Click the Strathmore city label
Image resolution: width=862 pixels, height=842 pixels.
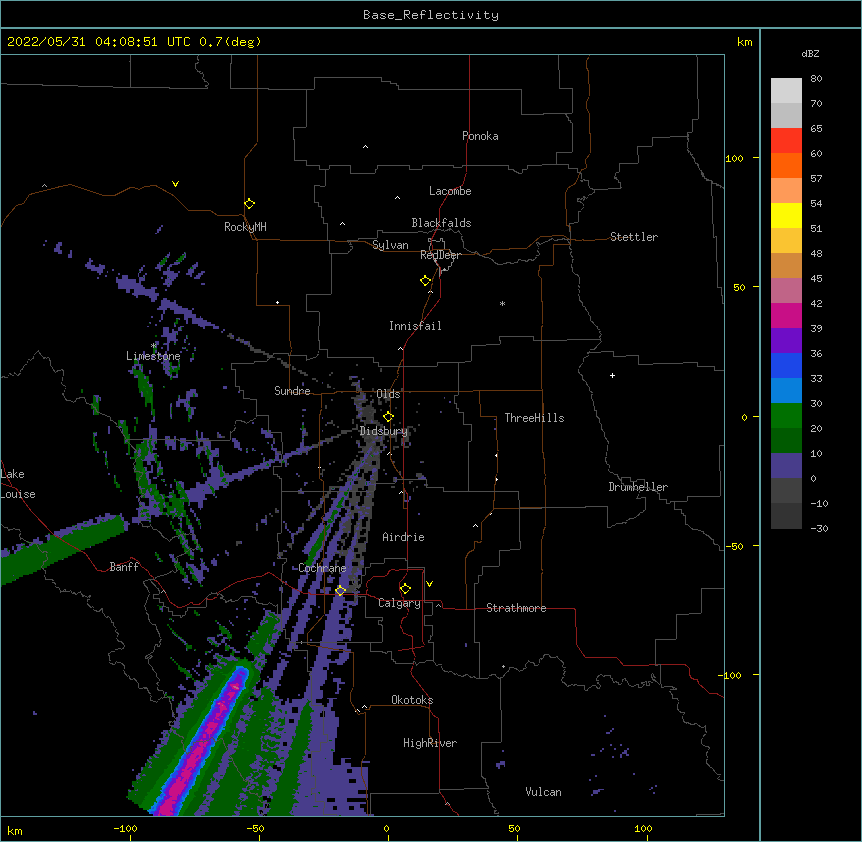(516, 608)
